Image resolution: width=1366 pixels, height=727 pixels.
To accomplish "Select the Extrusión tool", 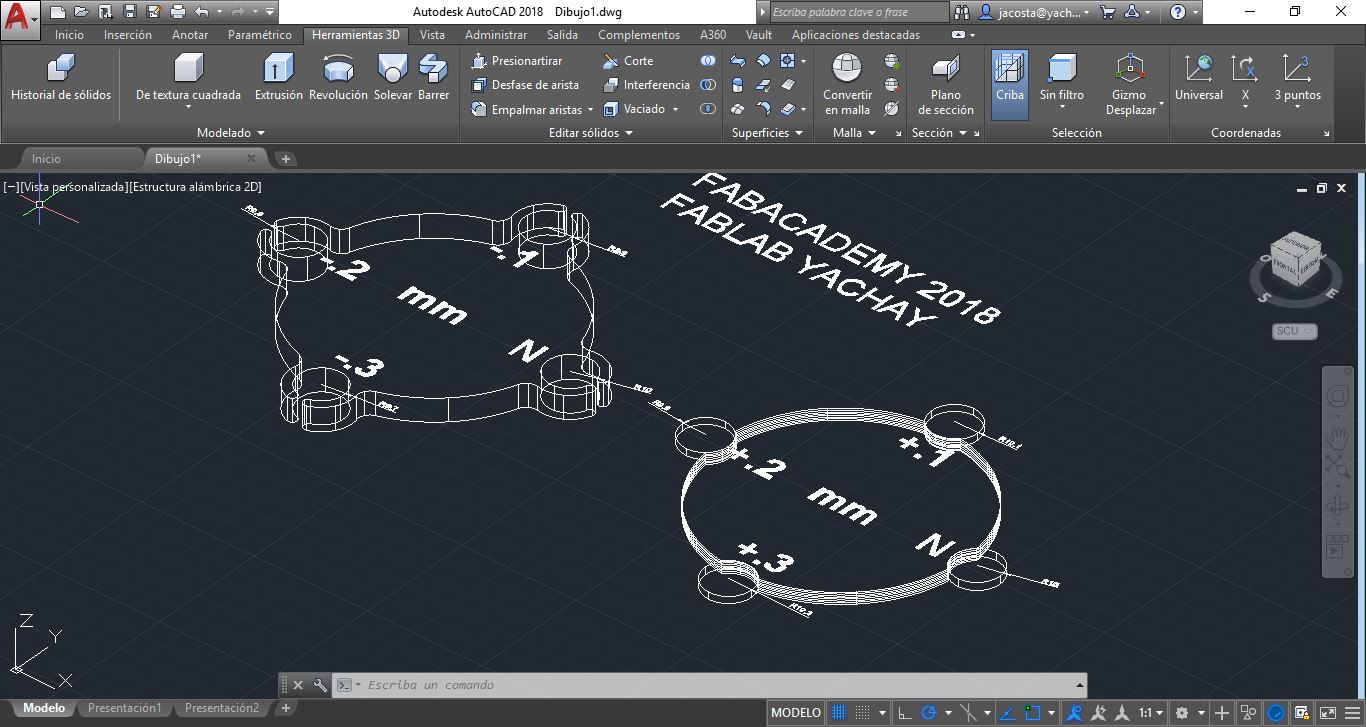I will (278, 78).
